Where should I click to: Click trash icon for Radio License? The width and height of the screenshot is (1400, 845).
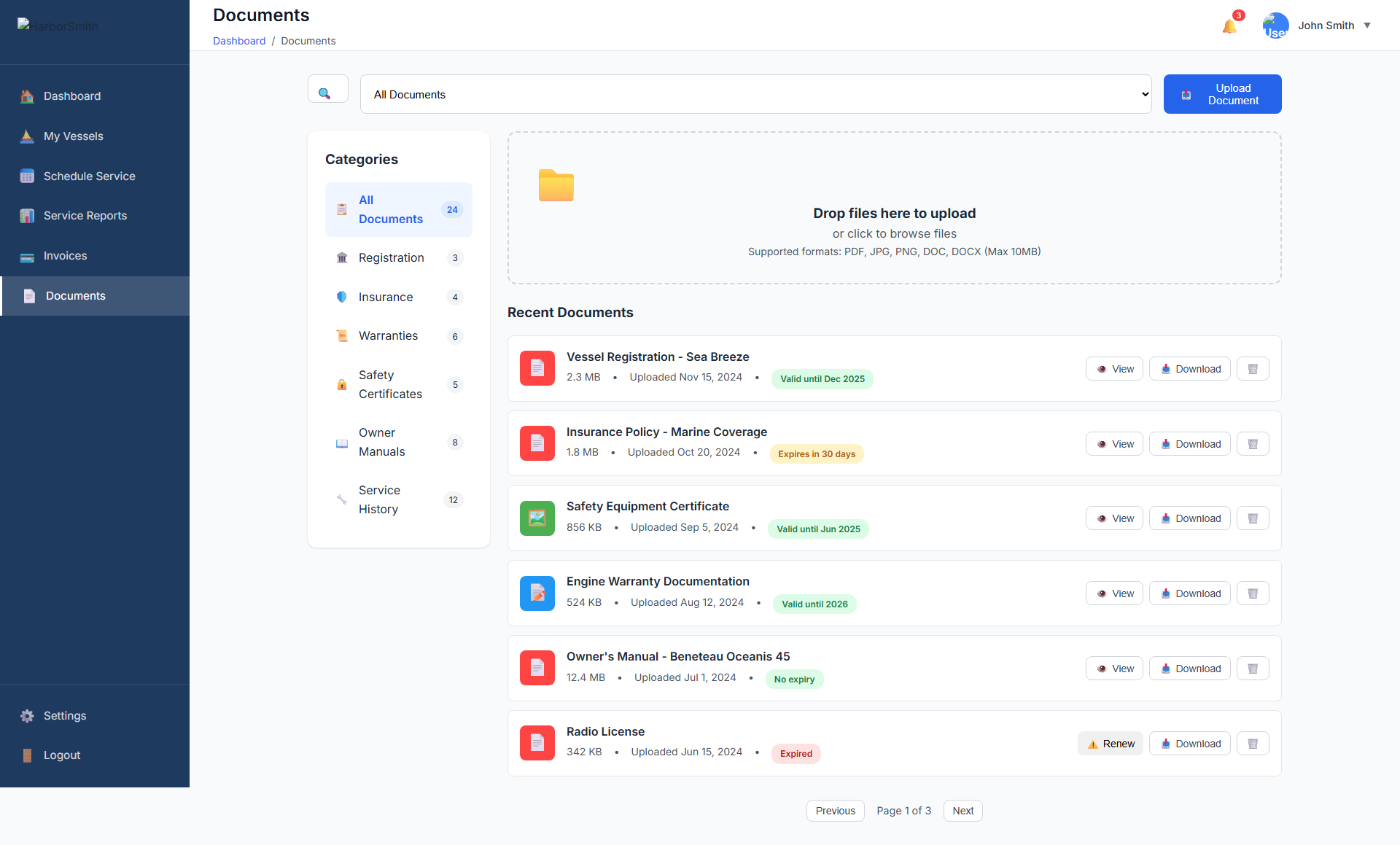1253,744
